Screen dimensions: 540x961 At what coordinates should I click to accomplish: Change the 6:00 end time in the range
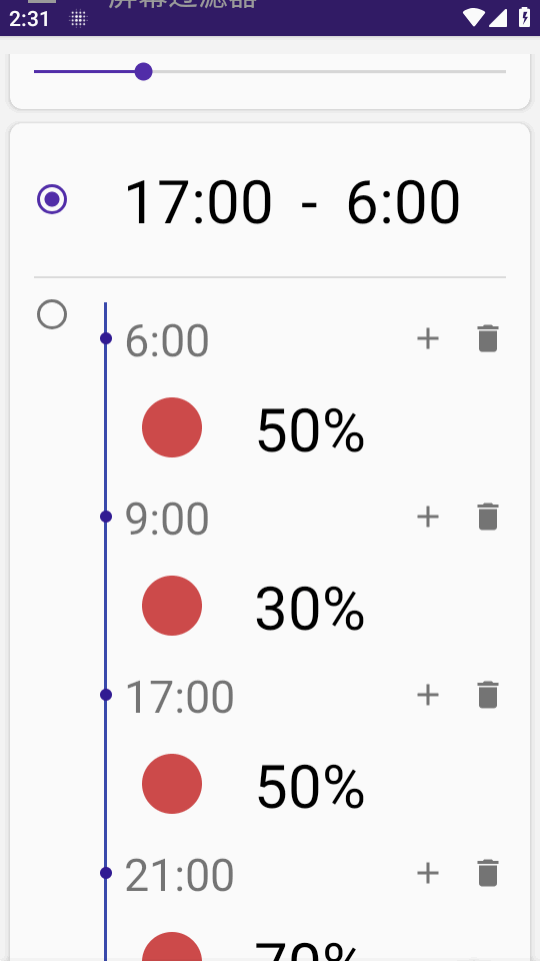click(x=403, y=202)
